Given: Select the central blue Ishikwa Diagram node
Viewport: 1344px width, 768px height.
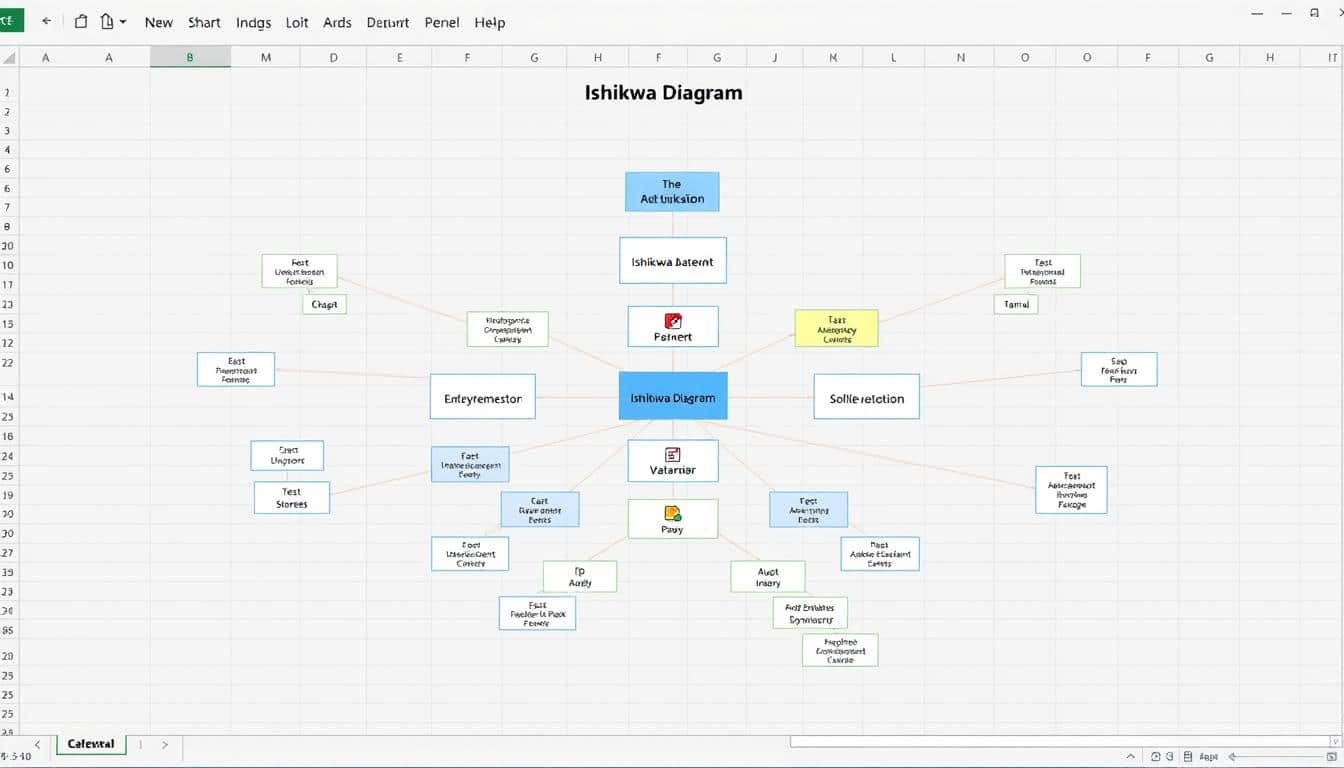Looking at the screenshot, I should (x=673, y=396).
